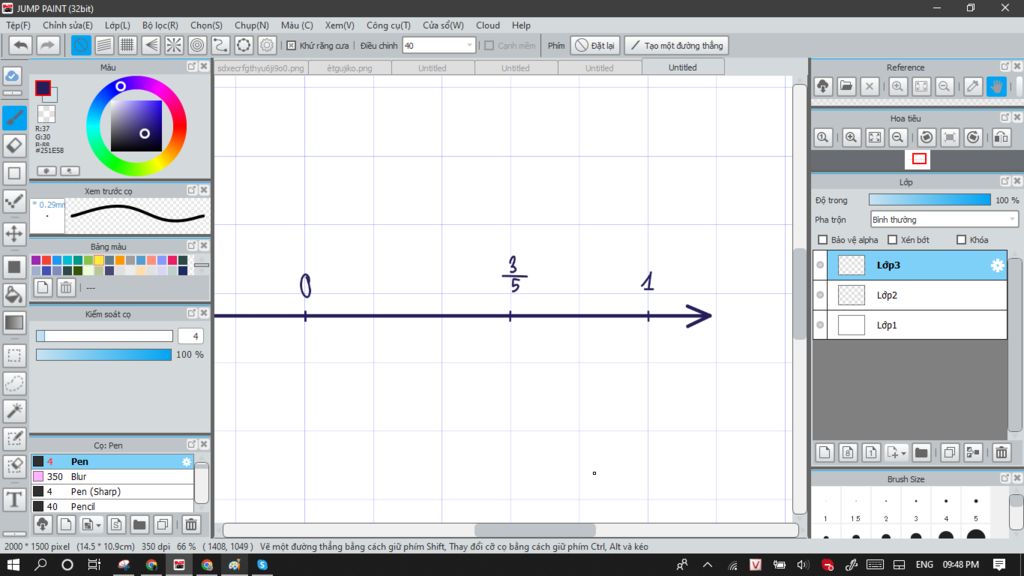Delete the selected brush with trash icon

pos(191,524)
